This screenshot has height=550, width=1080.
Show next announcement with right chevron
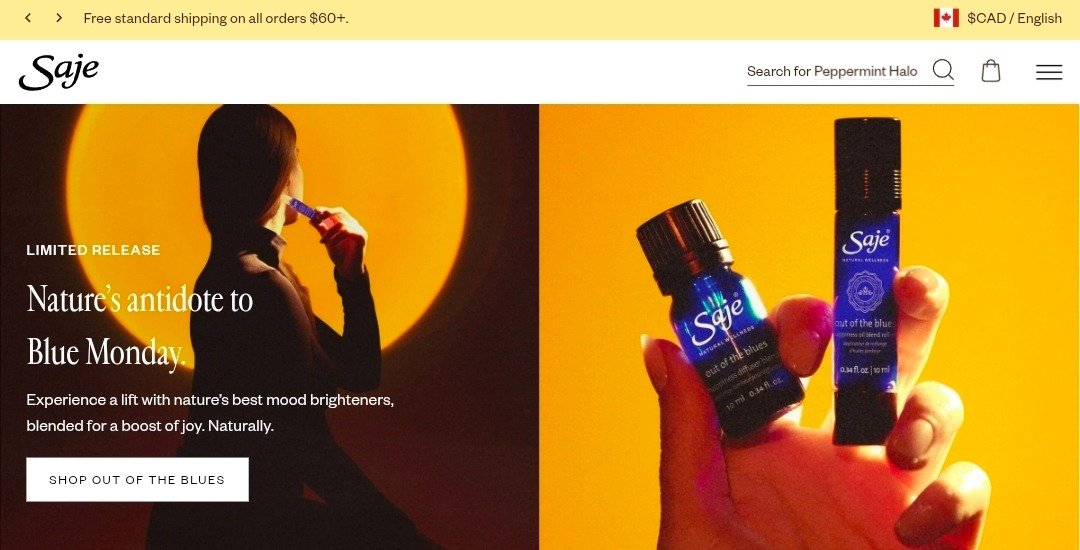pos(59,18)
